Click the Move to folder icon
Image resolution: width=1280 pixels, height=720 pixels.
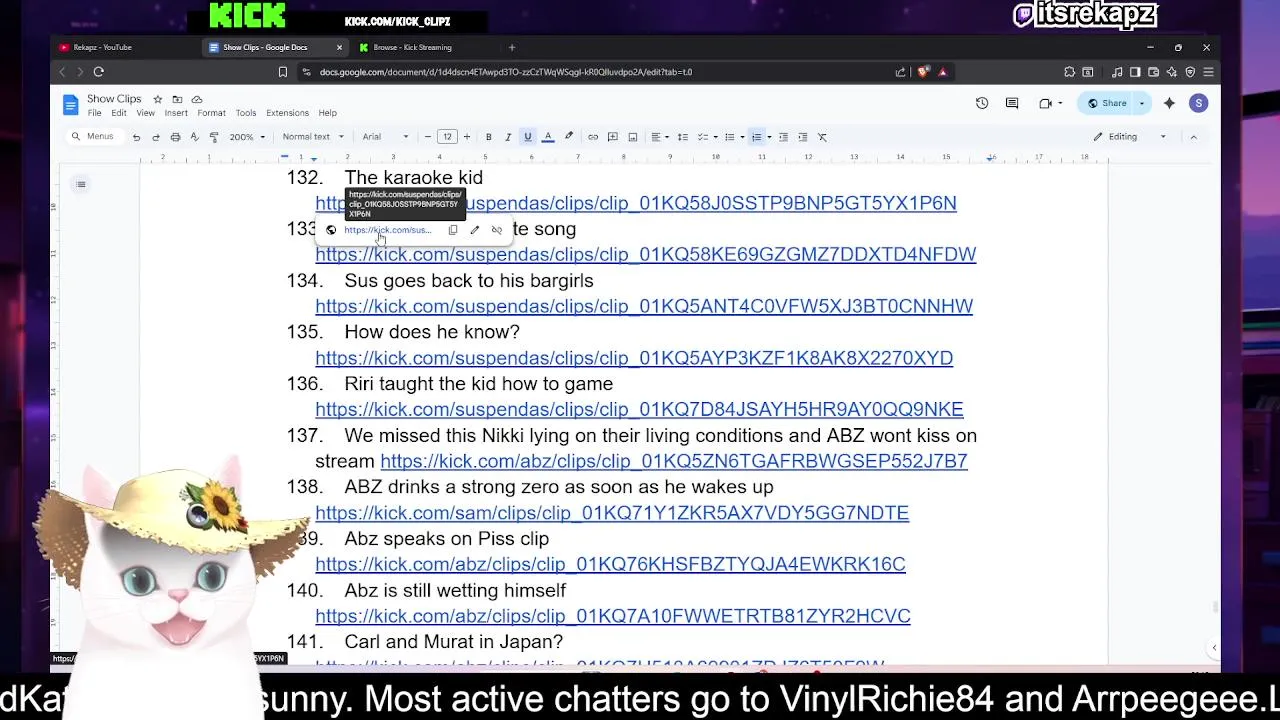click(177, 99)
